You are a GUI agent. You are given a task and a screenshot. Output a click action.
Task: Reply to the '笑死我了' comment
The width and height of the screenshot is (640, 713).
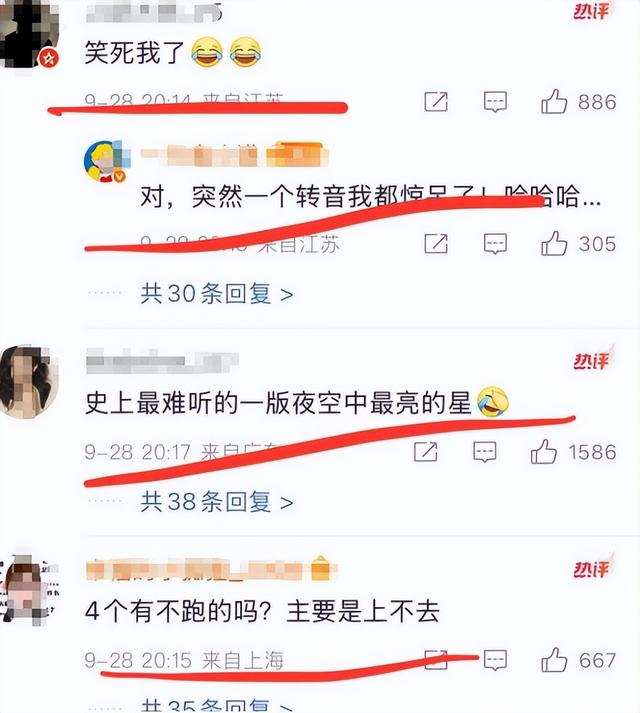495,101
